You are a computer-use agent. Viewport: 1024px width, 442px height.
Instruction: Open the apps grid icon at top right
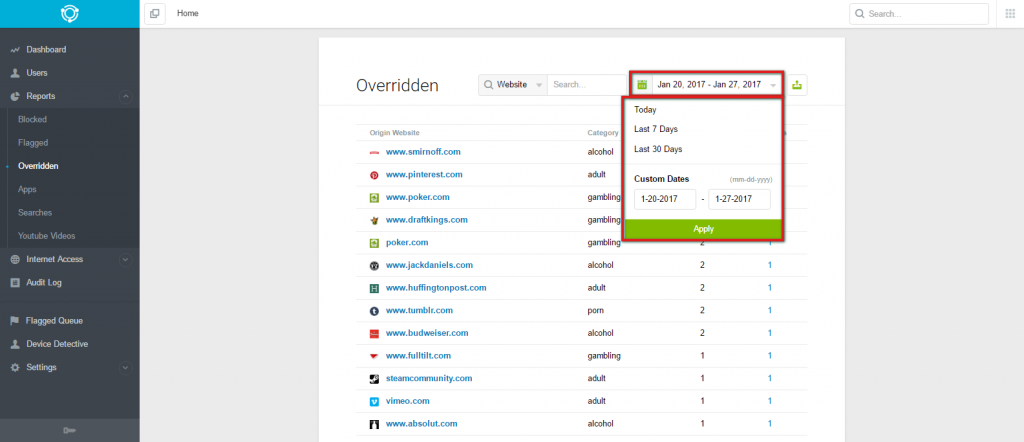tap(1010, 14)
